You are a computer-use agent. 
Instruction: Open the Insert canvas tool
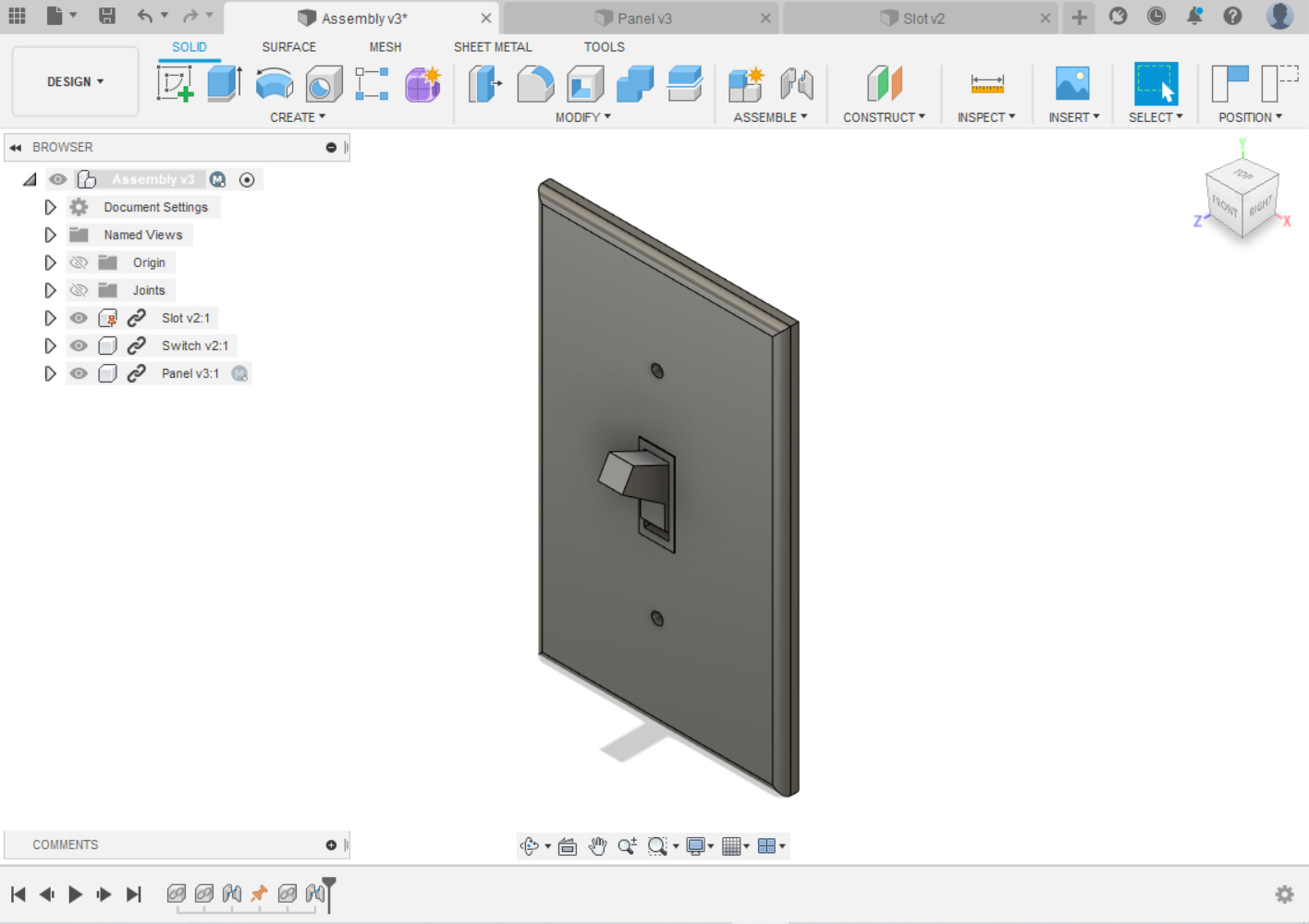point(1071,81)
